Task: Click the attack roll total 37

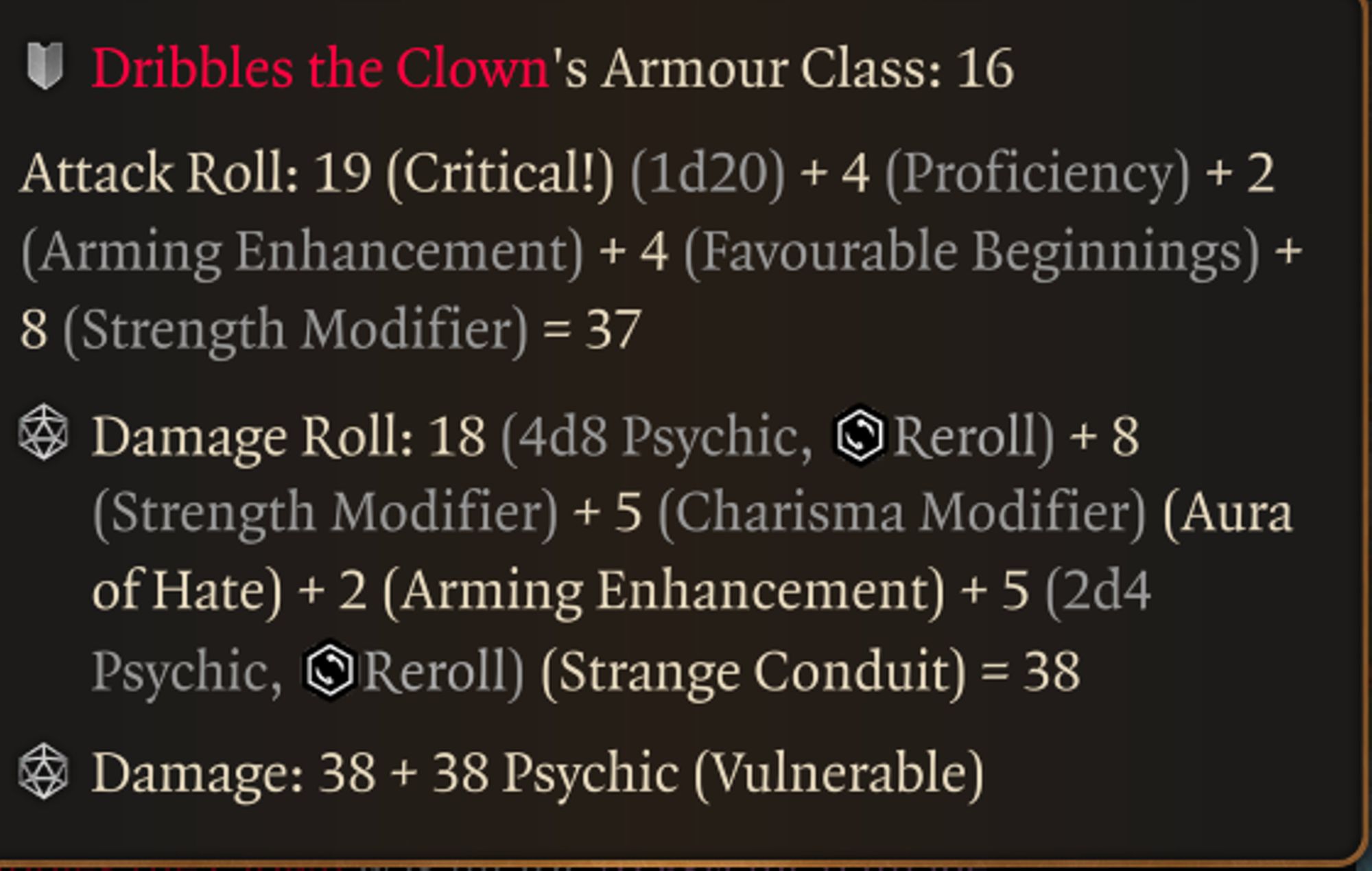Action: (x=613, y=329)
